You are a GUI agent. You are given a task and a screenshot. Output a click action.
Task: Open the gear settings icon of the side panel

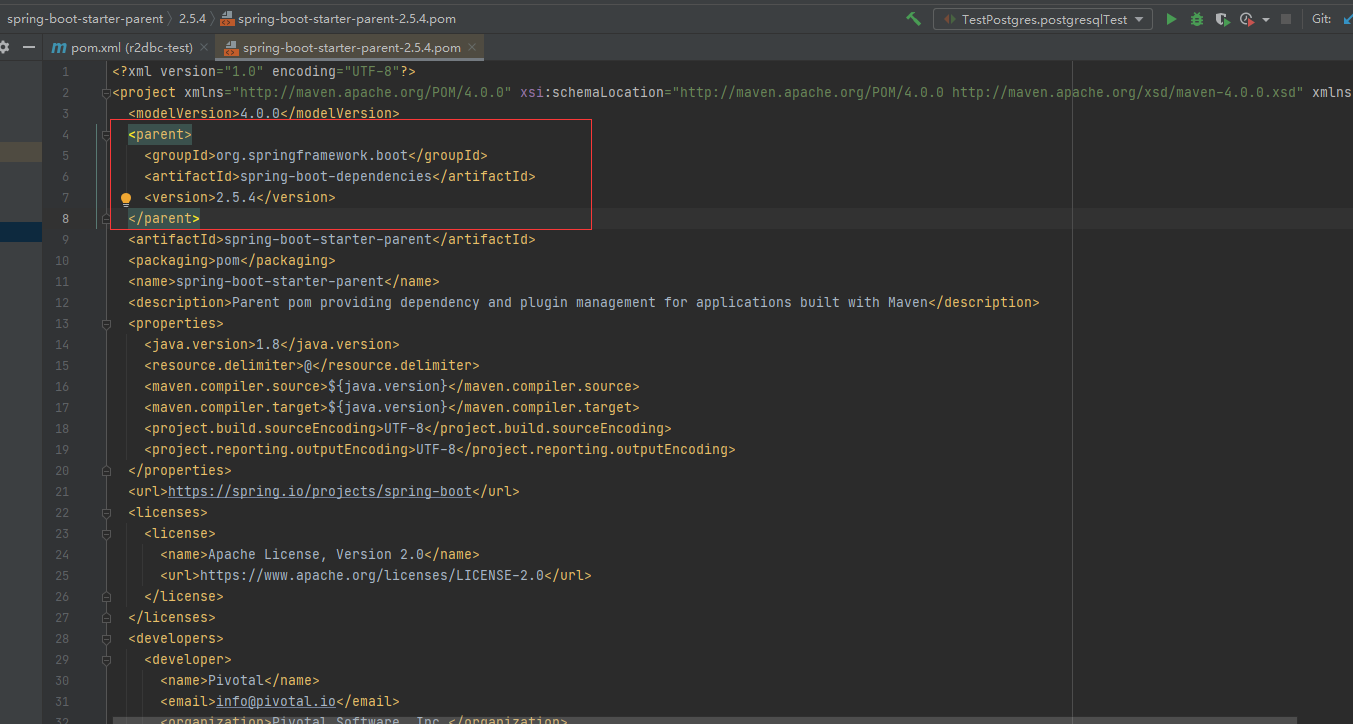[4, 47]
